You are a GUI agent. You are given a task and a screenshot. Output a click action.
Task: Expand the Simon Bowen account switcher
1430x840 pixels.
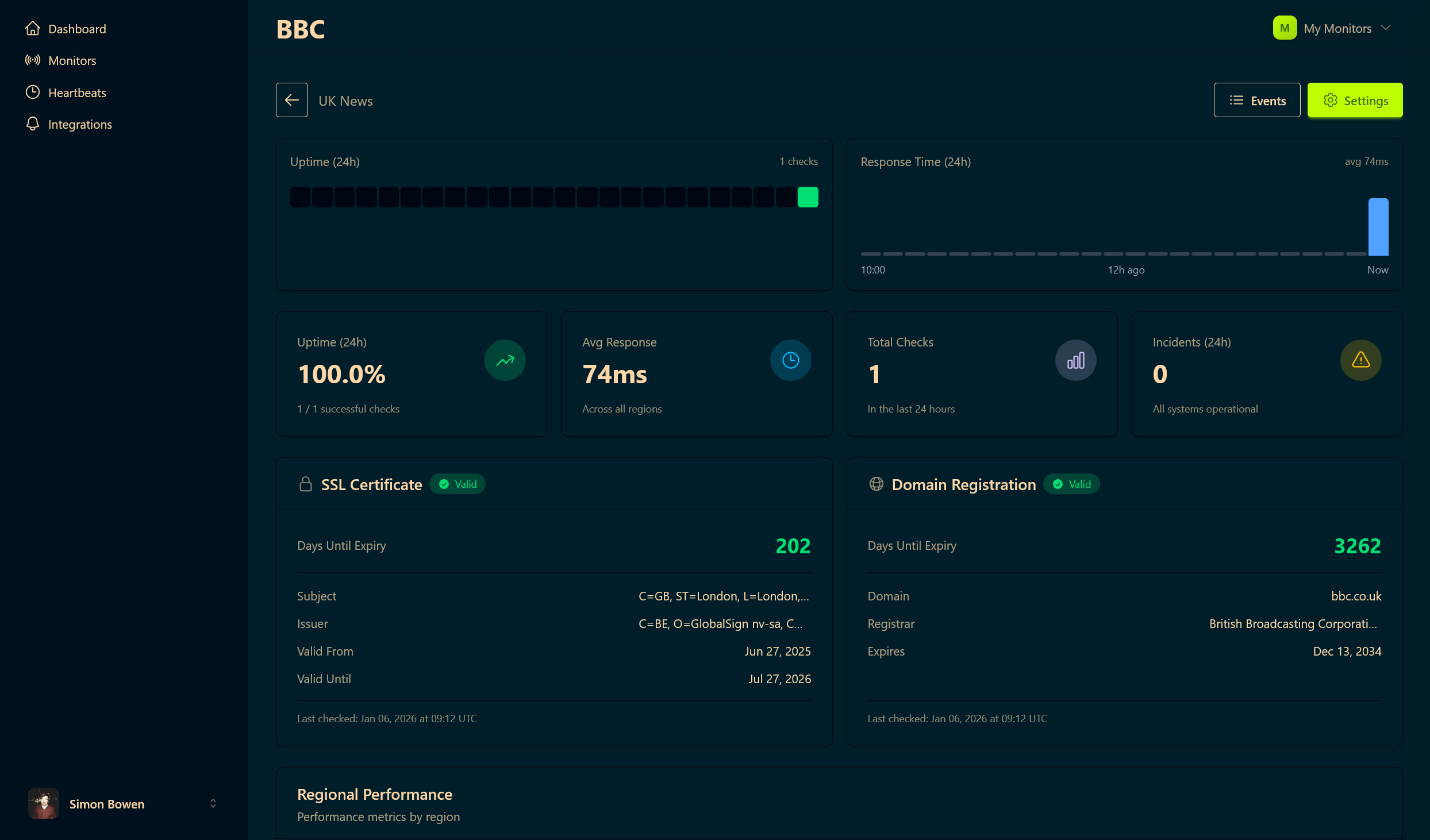coord(213,804)
